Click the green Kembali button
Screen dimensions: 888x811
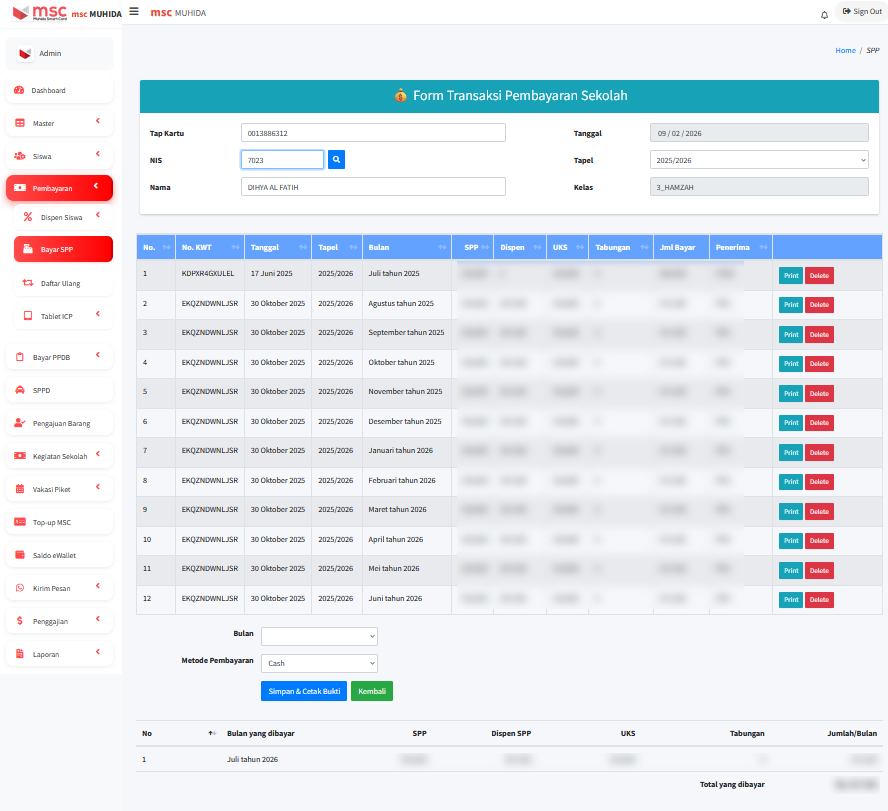(x=371, y=691)
